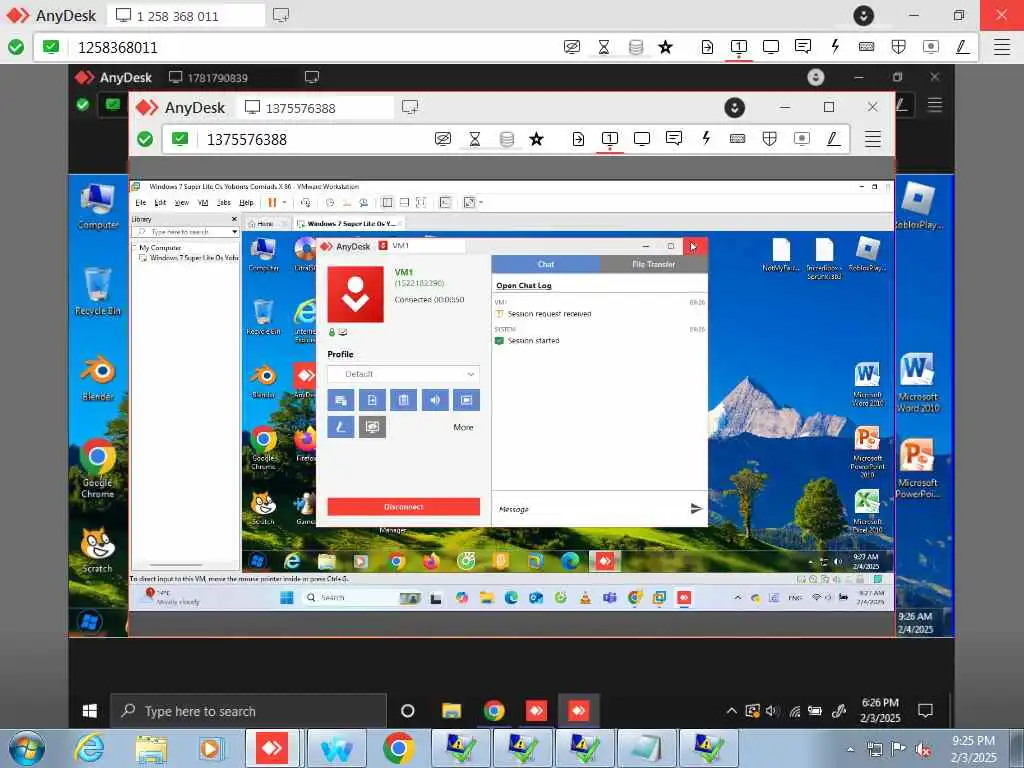
Task: Select session tab 1 258 368 011
Action: [186, 16]
